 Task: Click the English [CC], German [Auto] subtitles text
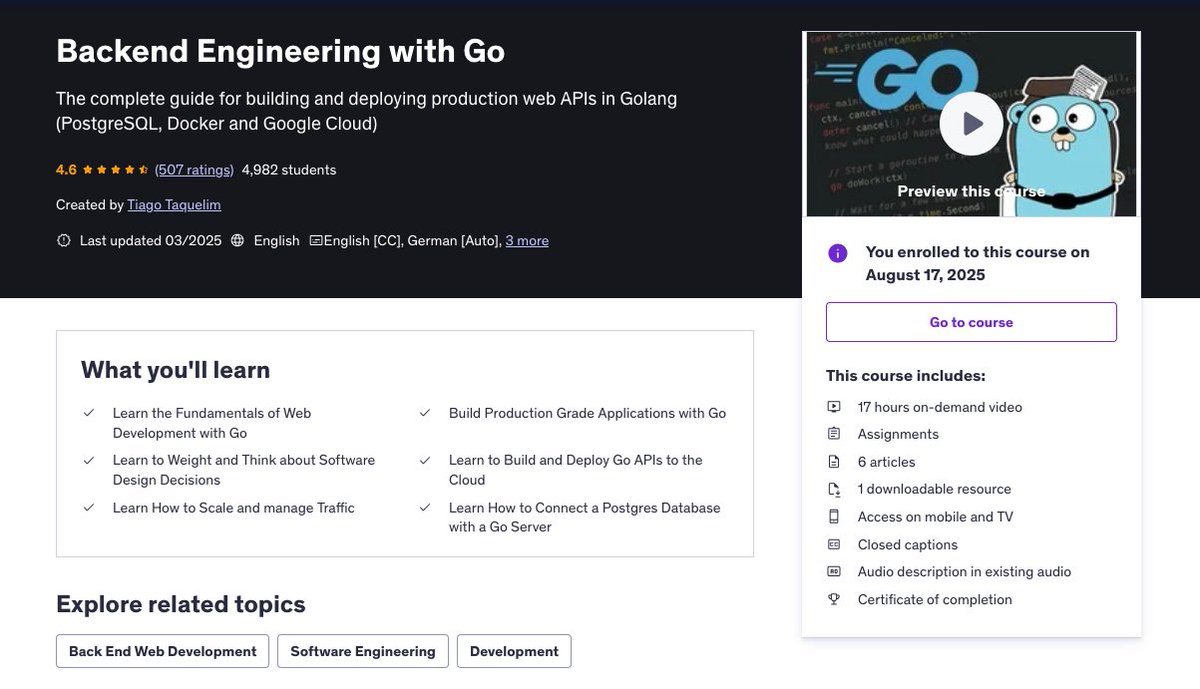point(412,241)
